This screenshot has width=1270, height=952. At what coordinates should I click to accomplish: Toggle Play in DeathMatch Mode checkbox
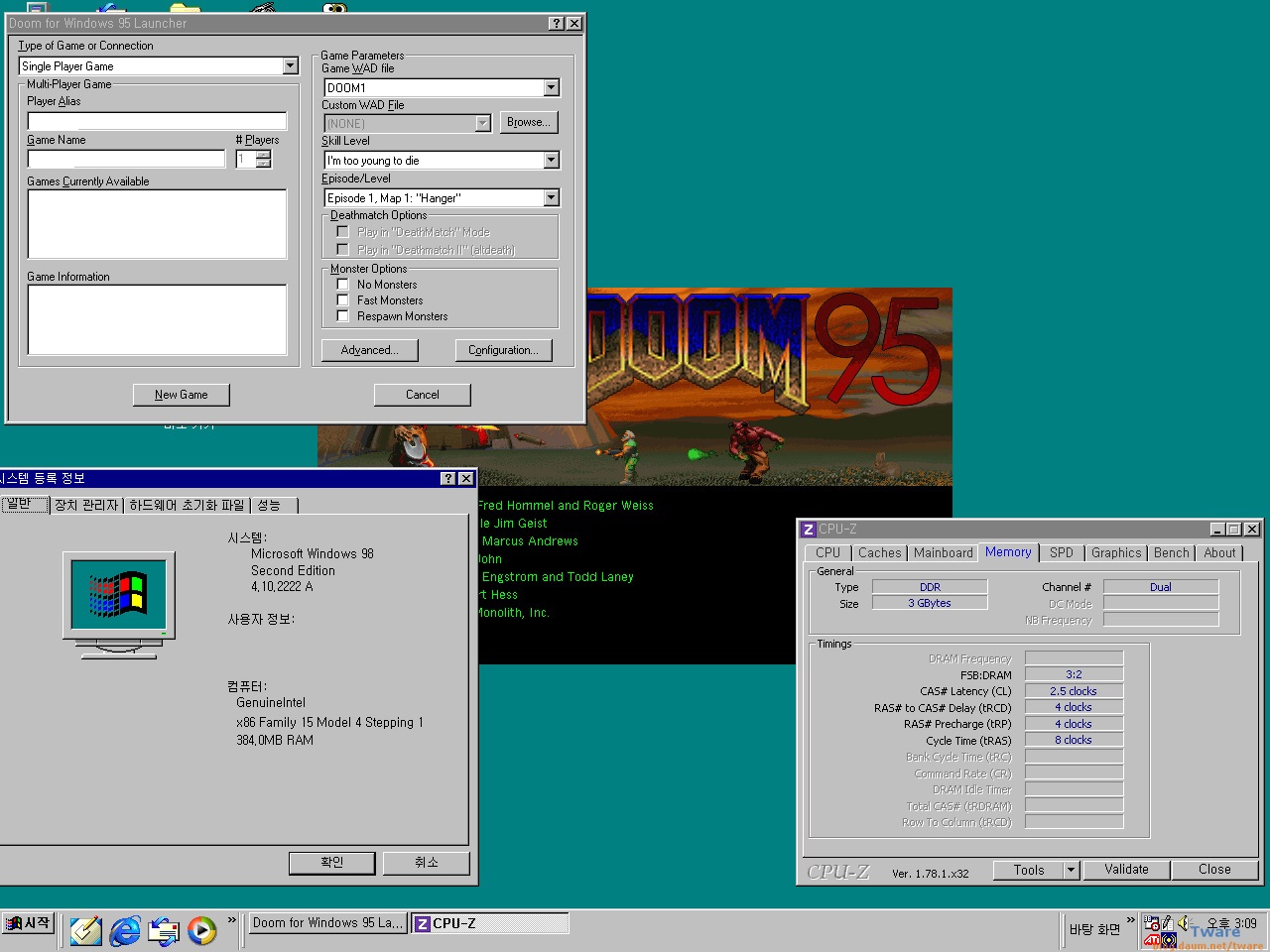pyautogui.click(x=343, y=232)
